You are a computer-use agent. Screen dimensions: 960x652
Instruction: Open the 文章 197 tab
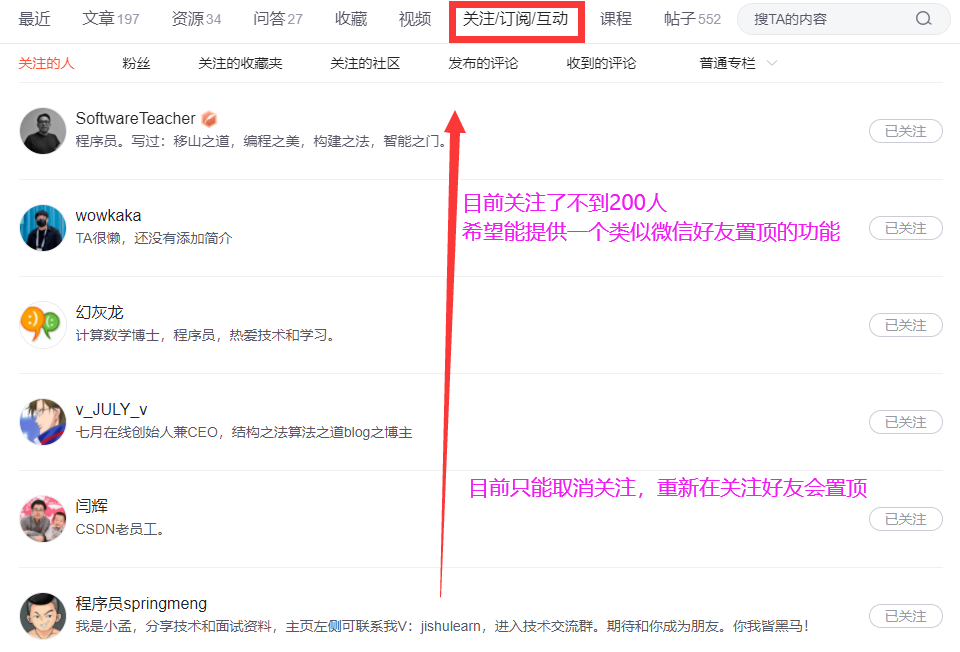tap(111, 19)
